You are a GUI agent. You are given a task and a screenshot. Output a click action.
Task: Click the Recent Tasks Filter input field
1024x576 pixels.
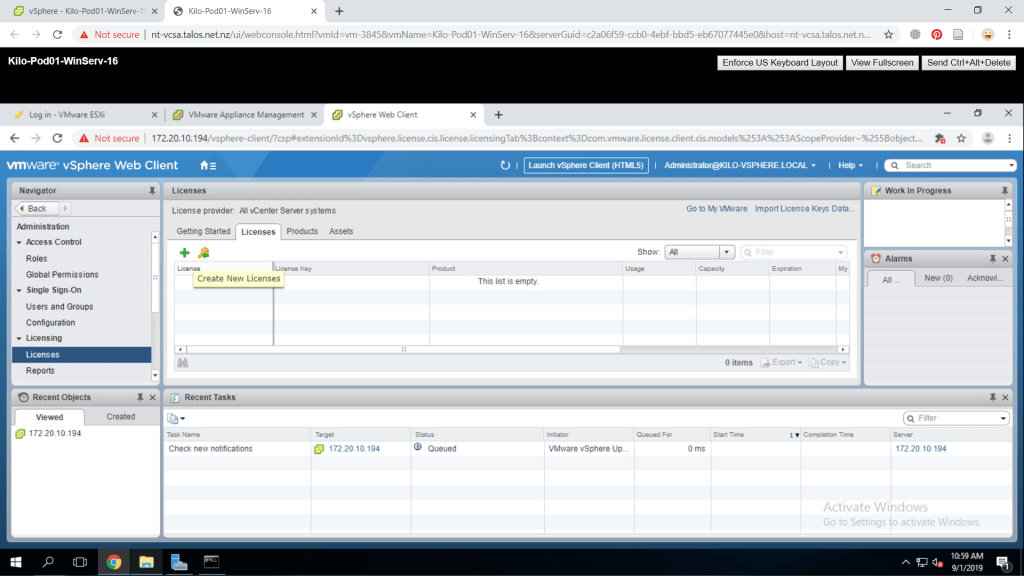(x=956, y=418)
